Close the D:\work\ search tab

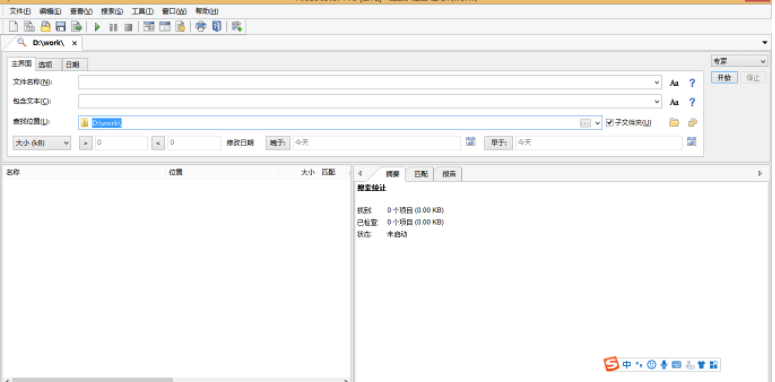pyautogui.click(x=75, y=43)
